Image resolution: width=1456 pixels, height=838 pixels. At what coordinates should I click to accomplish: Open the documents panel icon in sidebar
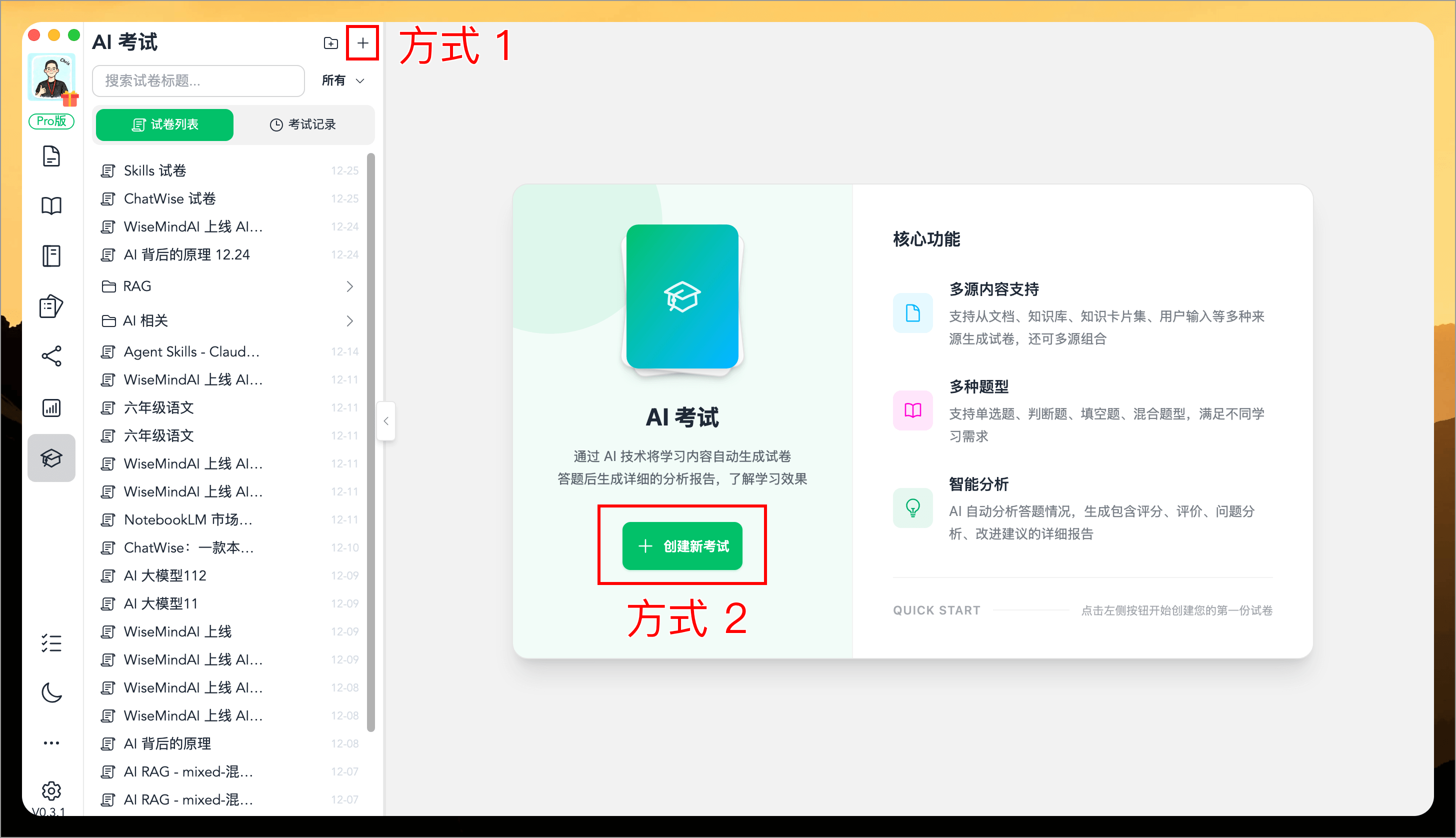(52, 156)
